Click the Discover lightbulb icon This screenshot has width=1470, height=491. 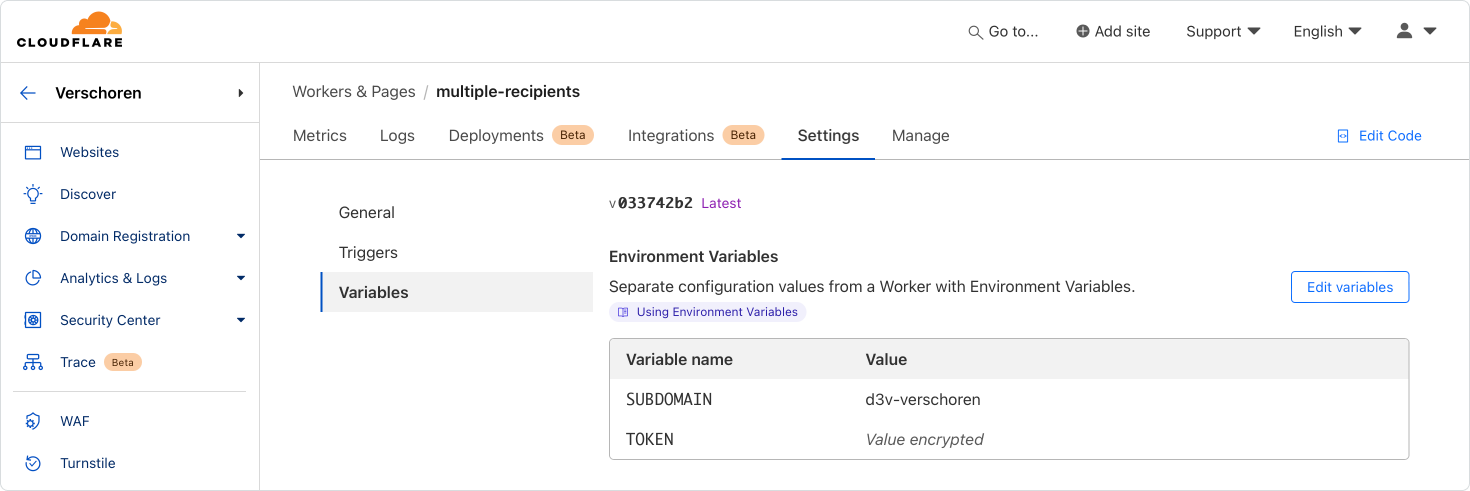pyautogui.click(x=33, y=194)
